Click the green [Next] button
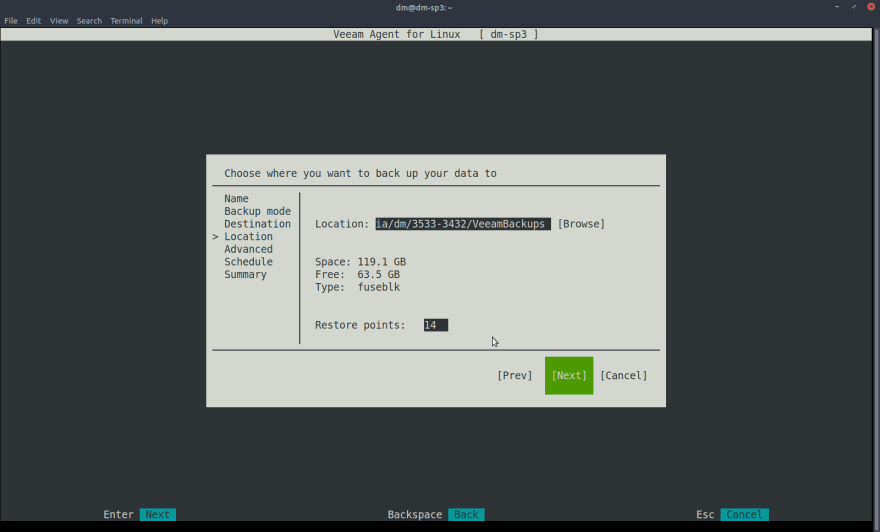 (569, 375)
